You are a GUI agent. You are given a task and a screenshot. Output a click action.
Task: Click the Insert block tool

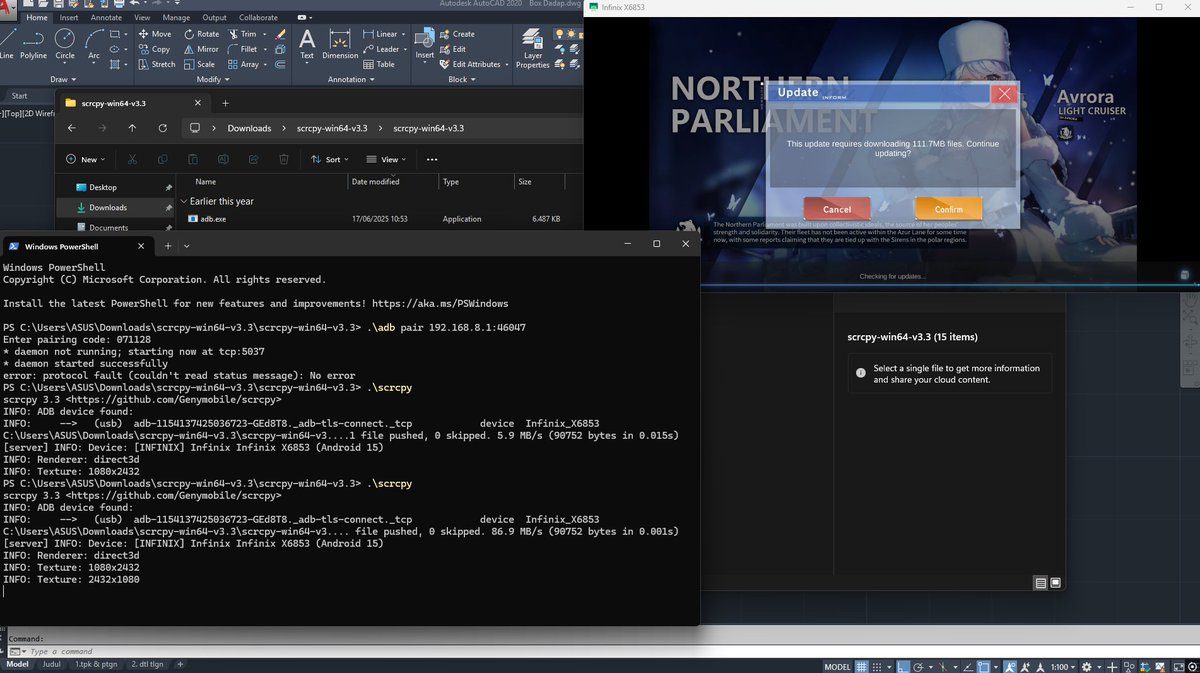click(x=425, y=44)
